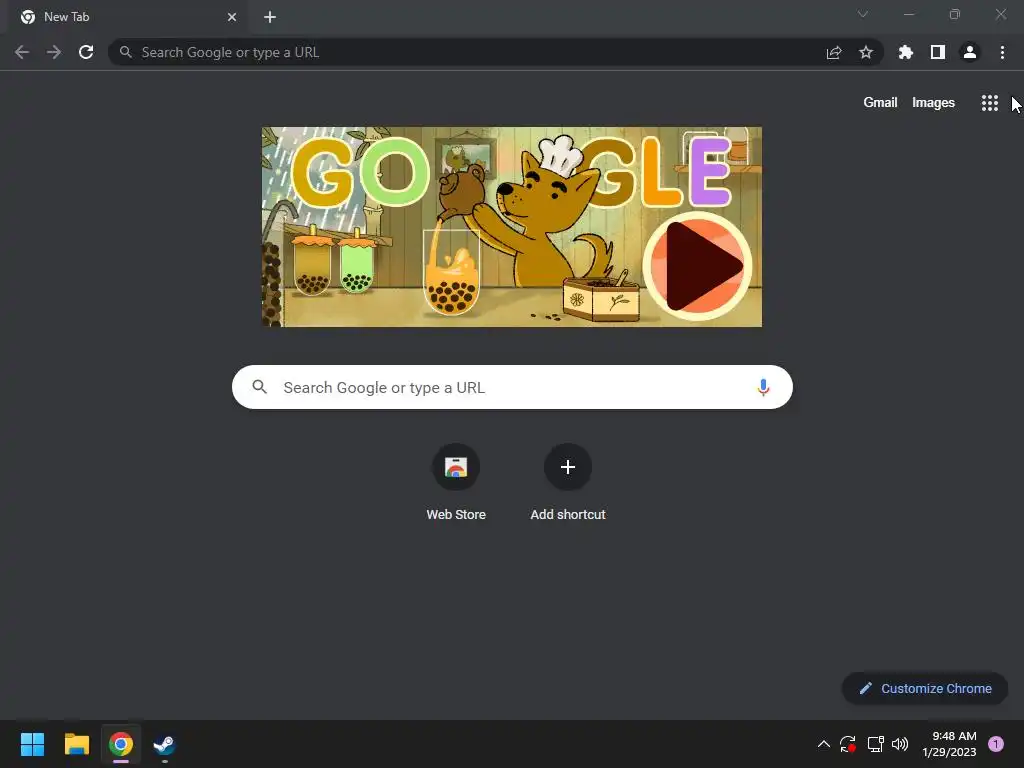Click the search magnifier in page search box

260,387
